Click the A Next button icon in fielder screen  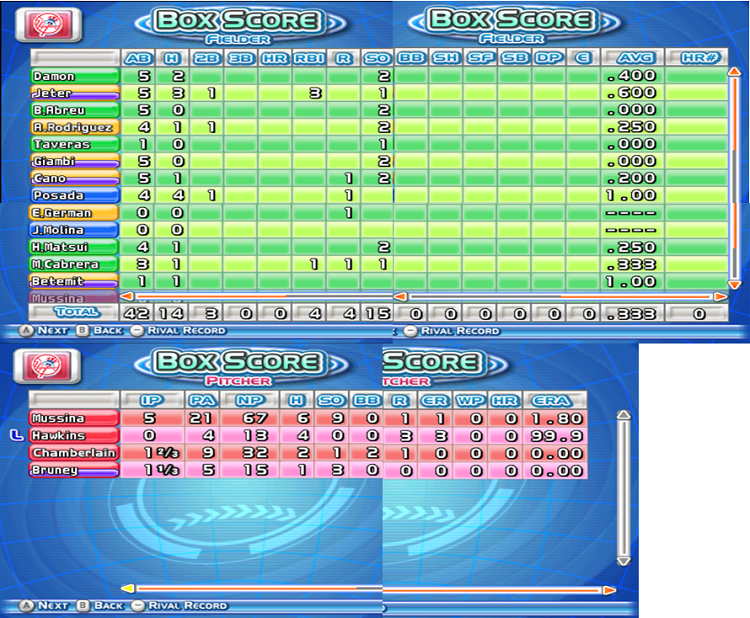click(x=25, y=331)
